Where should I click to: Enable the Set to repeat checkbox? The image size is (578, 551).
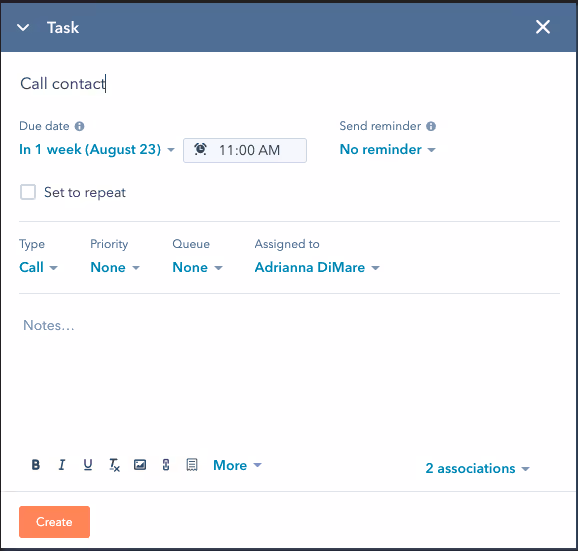pyautogui.click(x=28, y=192)
